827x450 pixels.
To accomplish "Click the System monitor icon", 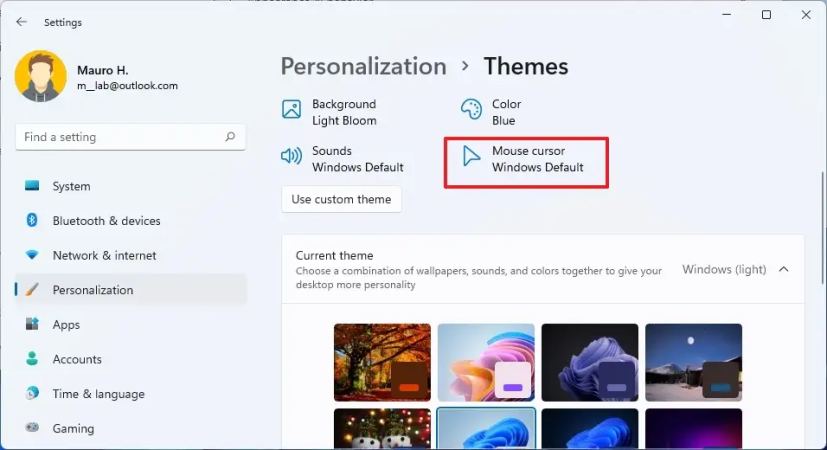I will point(32,186).
